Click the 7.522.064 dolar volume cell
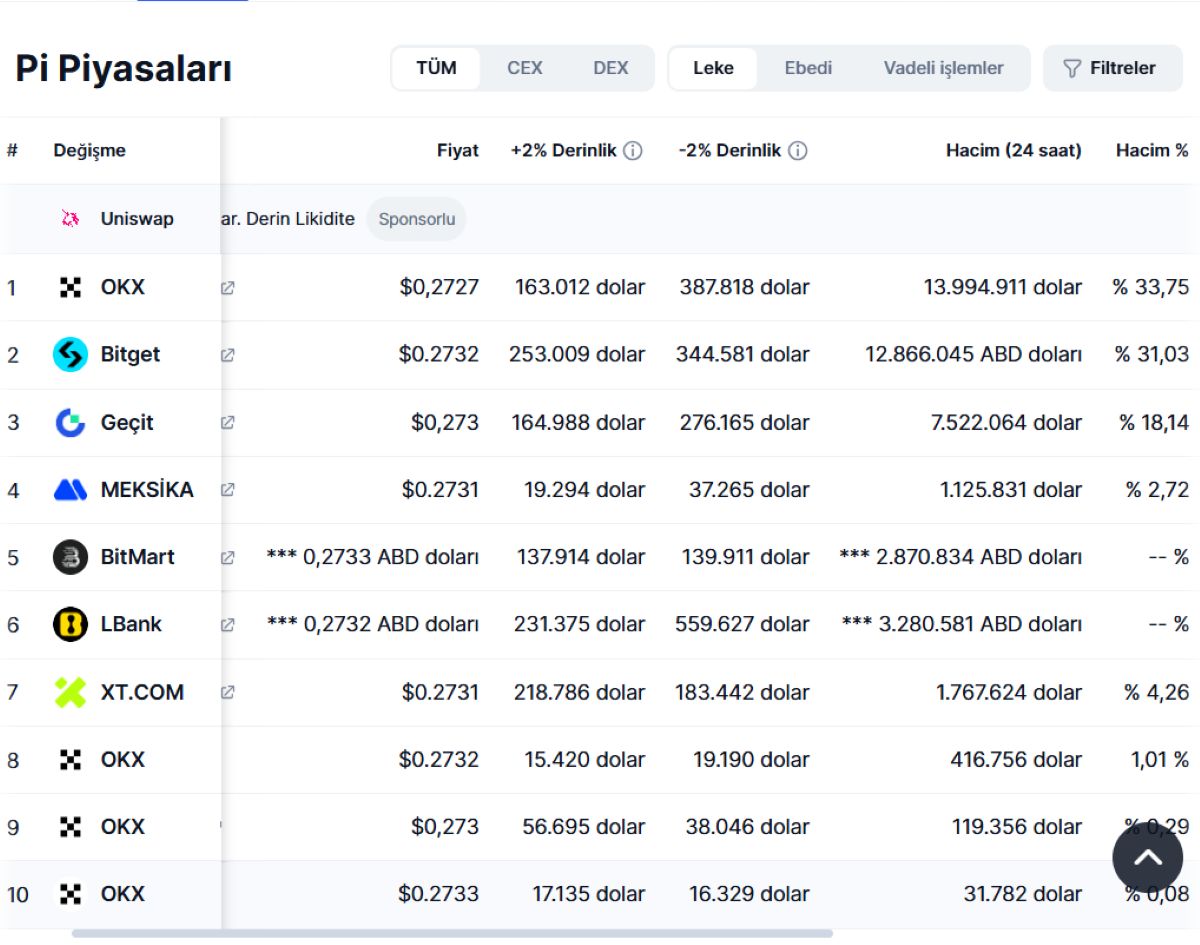 tap(1006, 423)
